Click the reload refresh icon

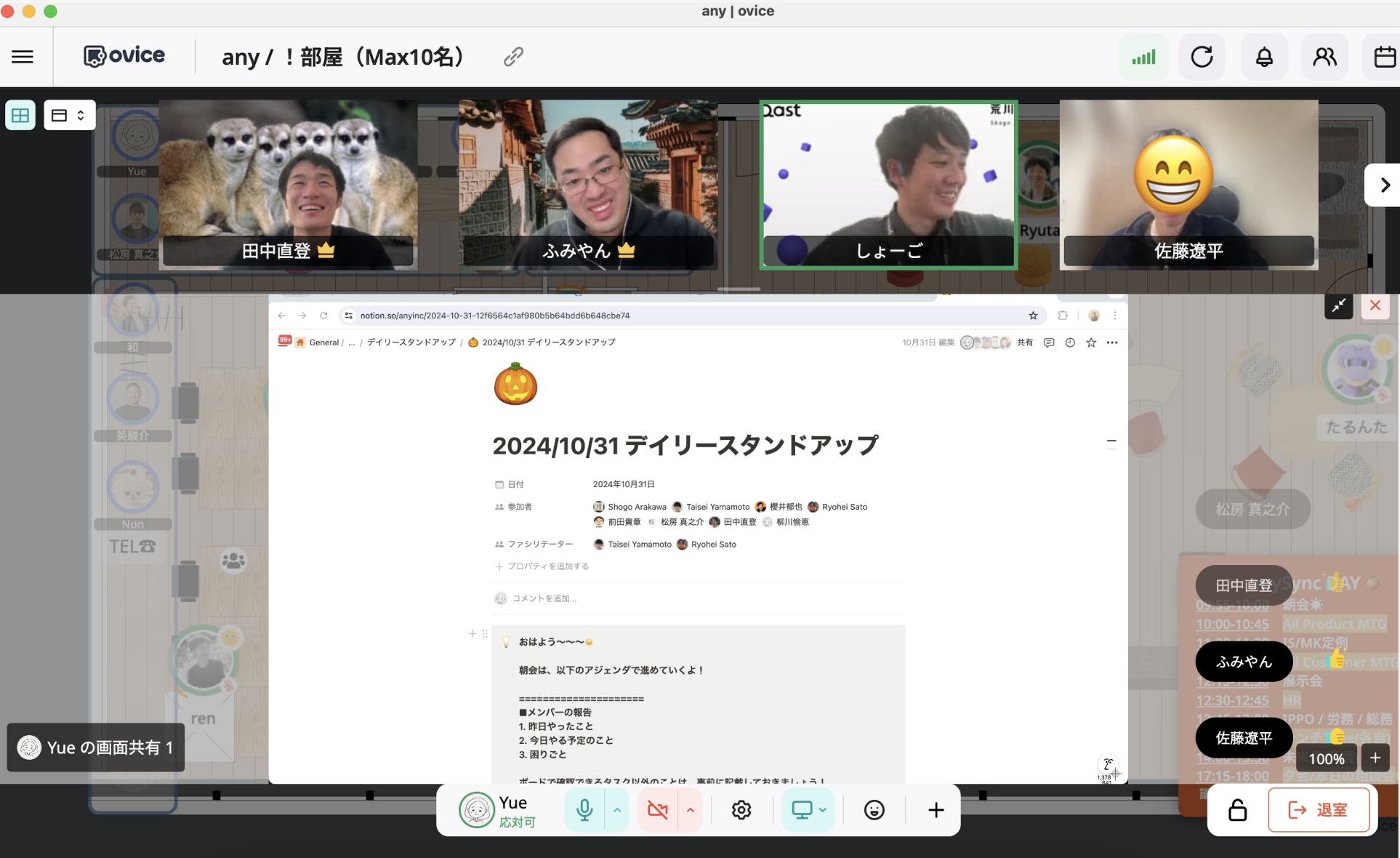(1202, 57)
